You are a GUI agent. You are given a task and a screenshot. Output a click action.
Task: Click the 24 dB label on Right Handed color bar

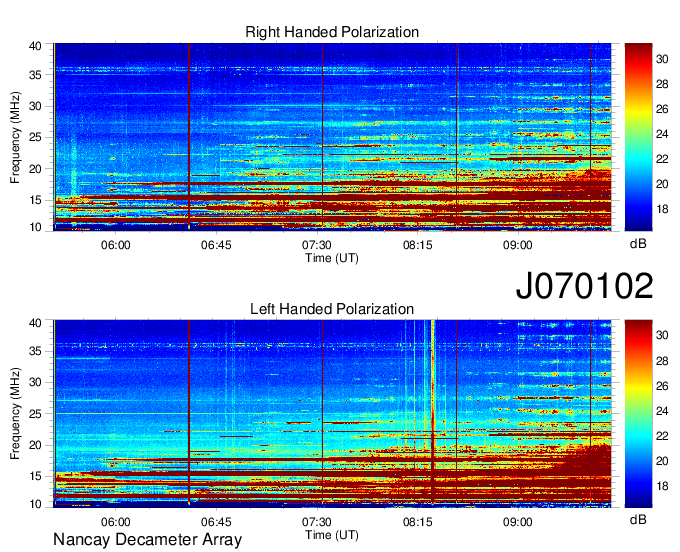[x=662, y=134]
